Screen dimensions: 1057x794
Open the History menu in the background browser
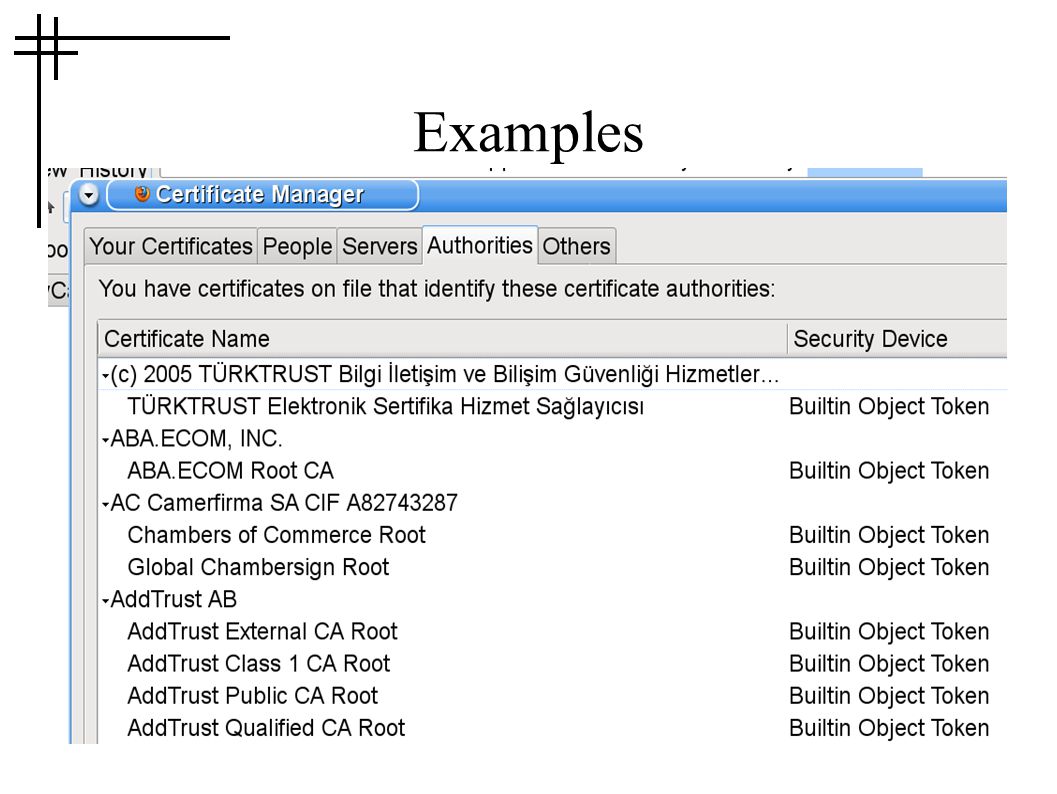click(113, 171)
